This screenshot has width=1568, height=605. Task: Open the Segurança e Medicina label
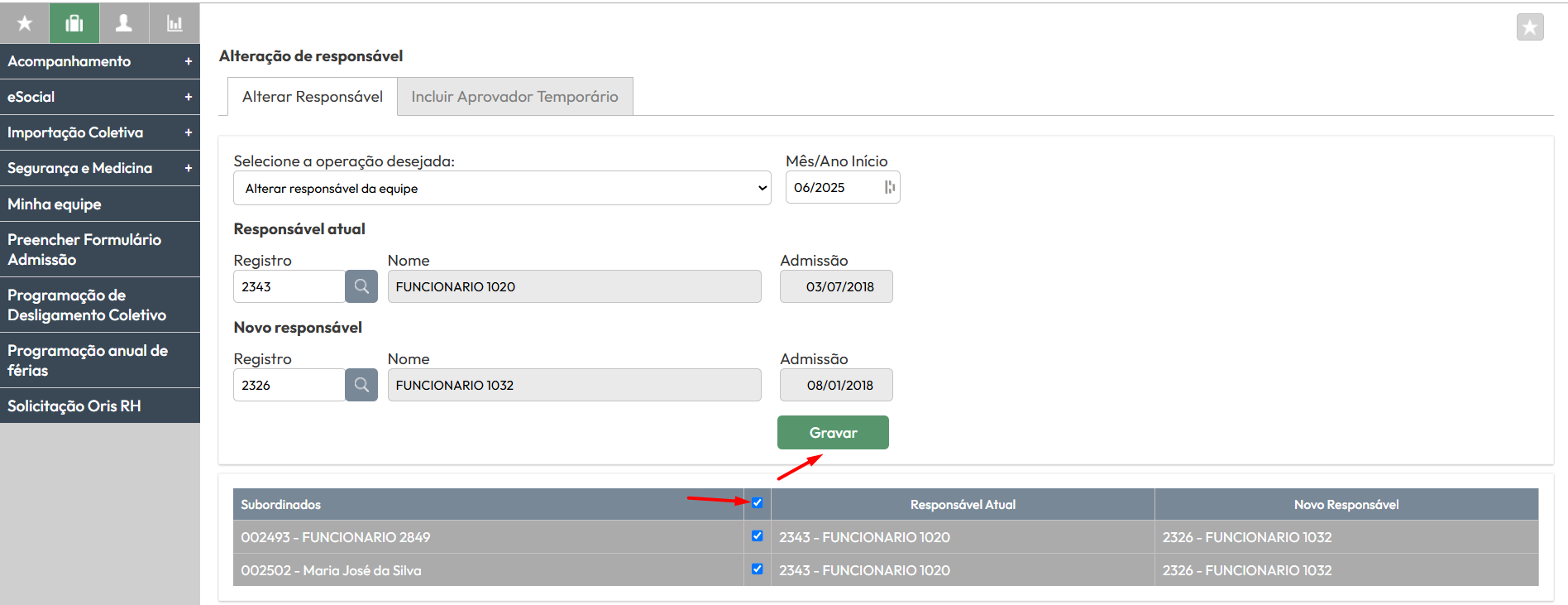pyautogui.click(x=80, y=168)
